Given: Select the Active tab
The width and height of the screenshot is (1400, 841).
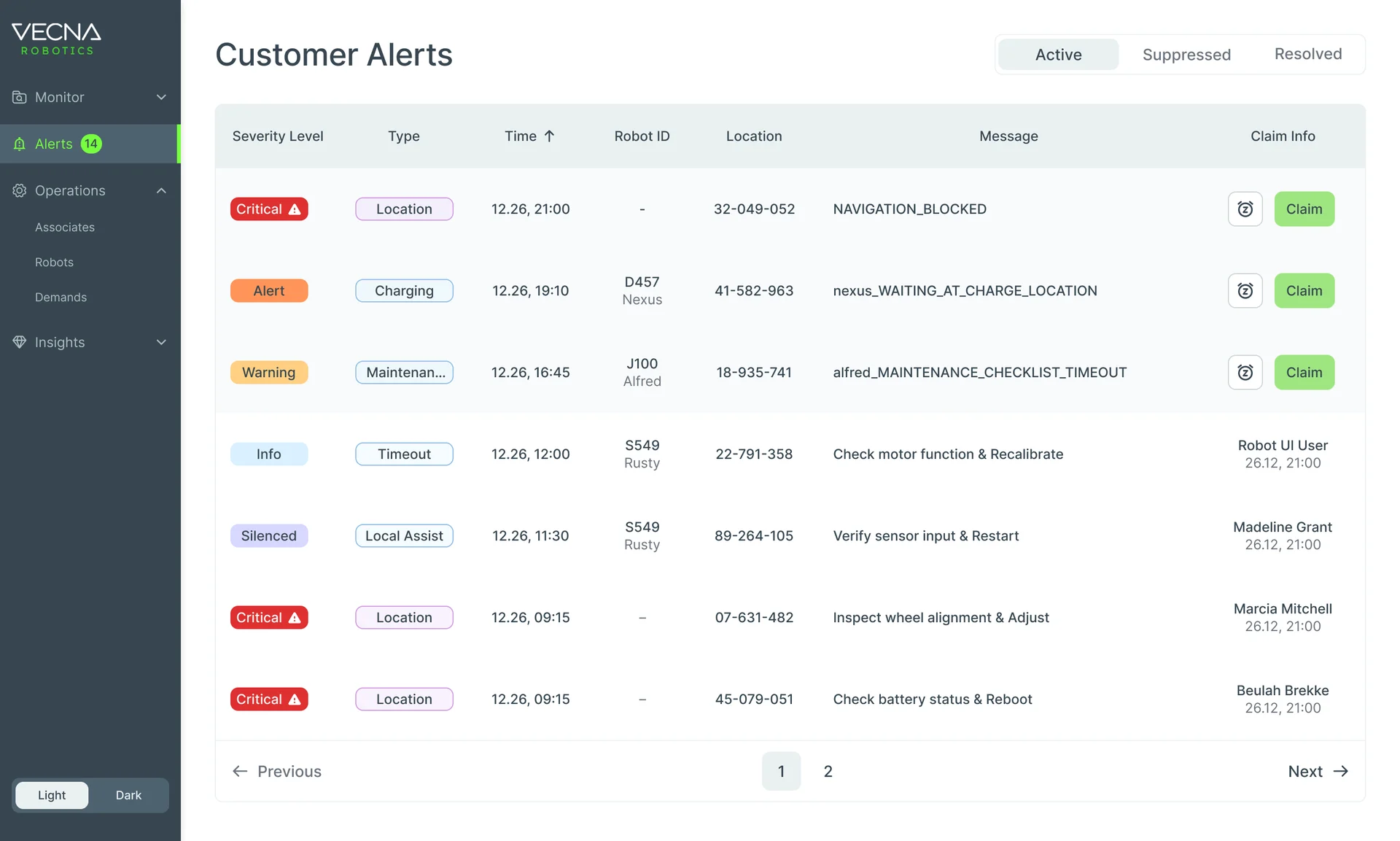Looking at the screenshot, I should 1058,55.
